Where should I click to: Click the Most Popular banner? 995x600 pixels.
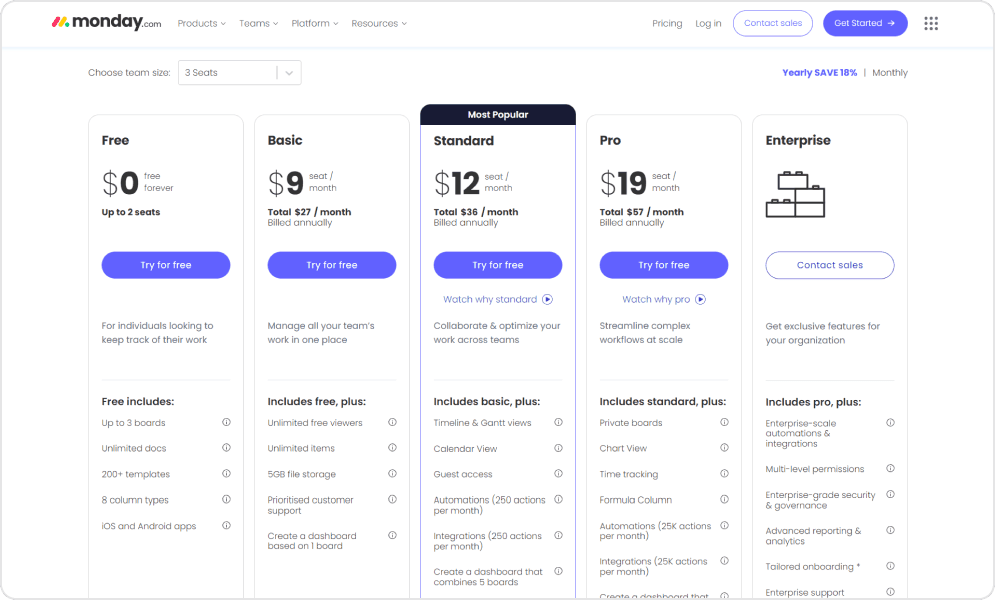pos(498,115)
